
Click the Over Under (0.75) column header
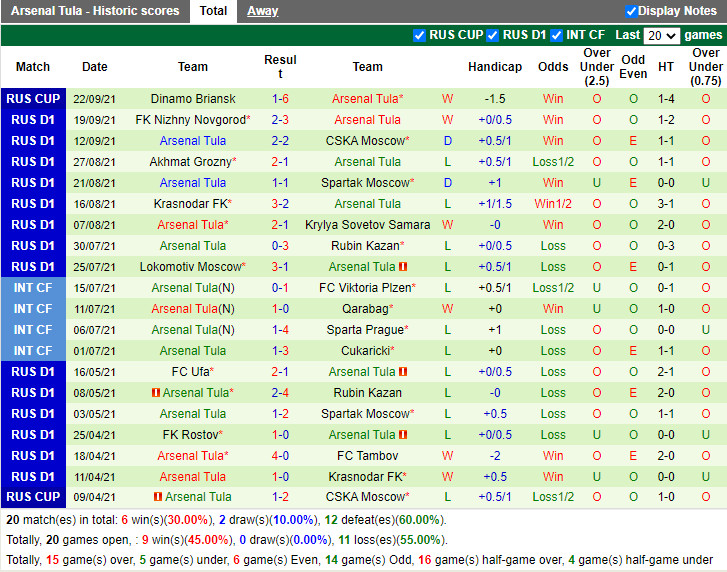pos(705,67)
